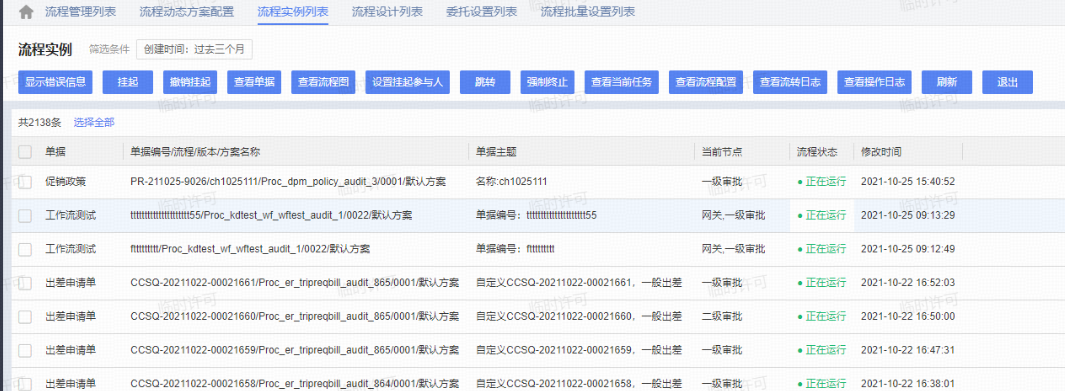Click the 强制终止 button
This screenshot has height=391, width=1065.
tap(547, 82)
